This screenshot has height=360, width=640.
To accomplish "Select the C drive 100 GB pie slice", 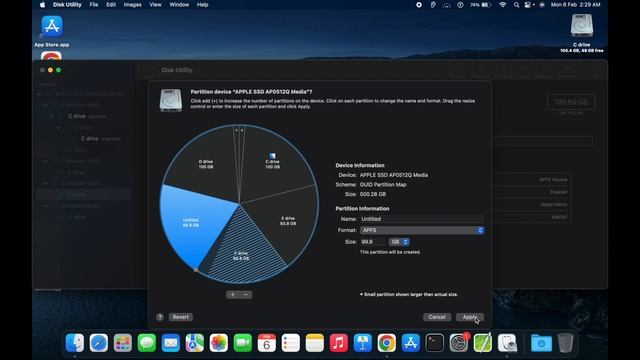I will (273, 163).
